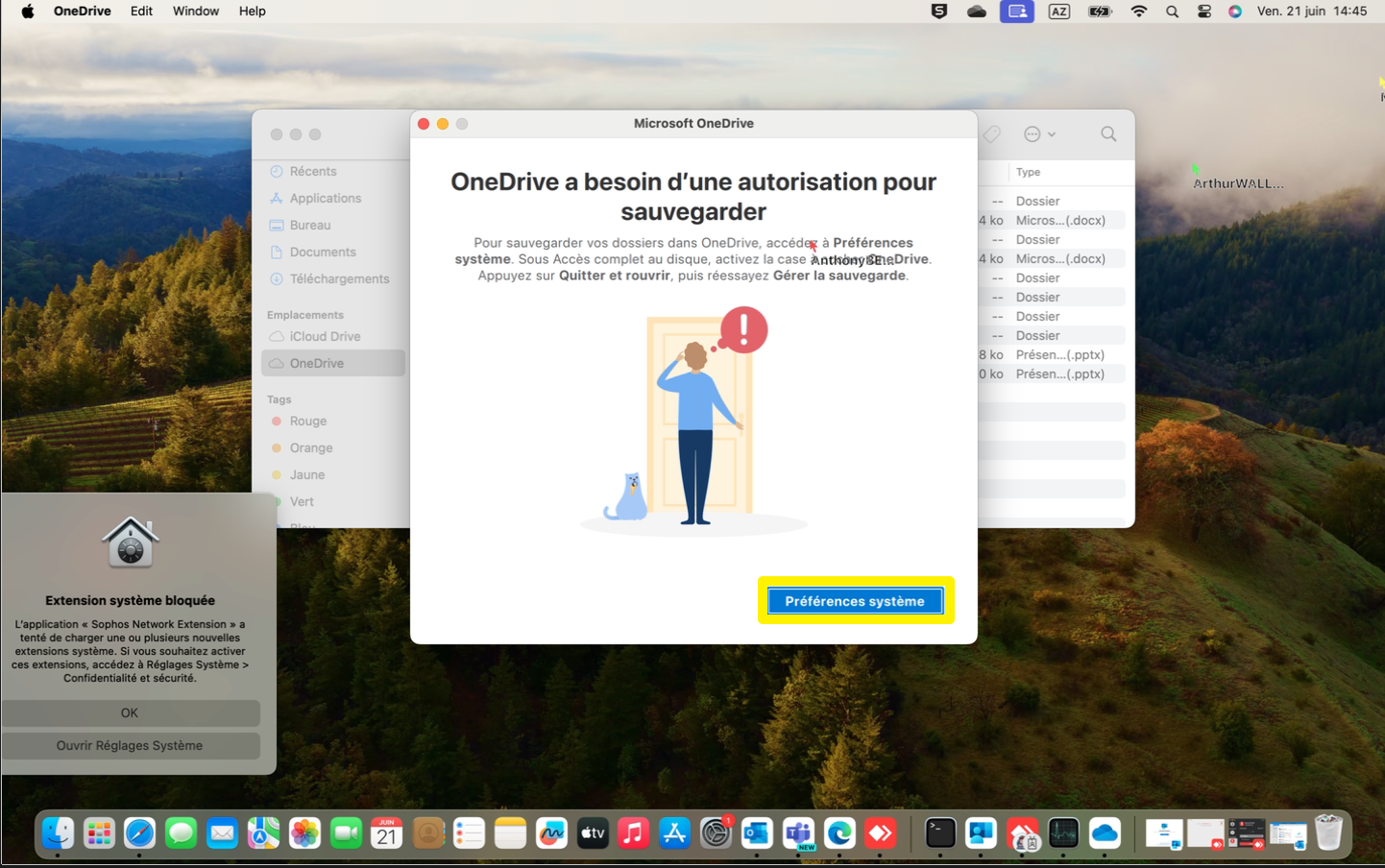Open the OneDrive application menu
This screenshot has height=868, width=1385.
[x=82, y=12]
